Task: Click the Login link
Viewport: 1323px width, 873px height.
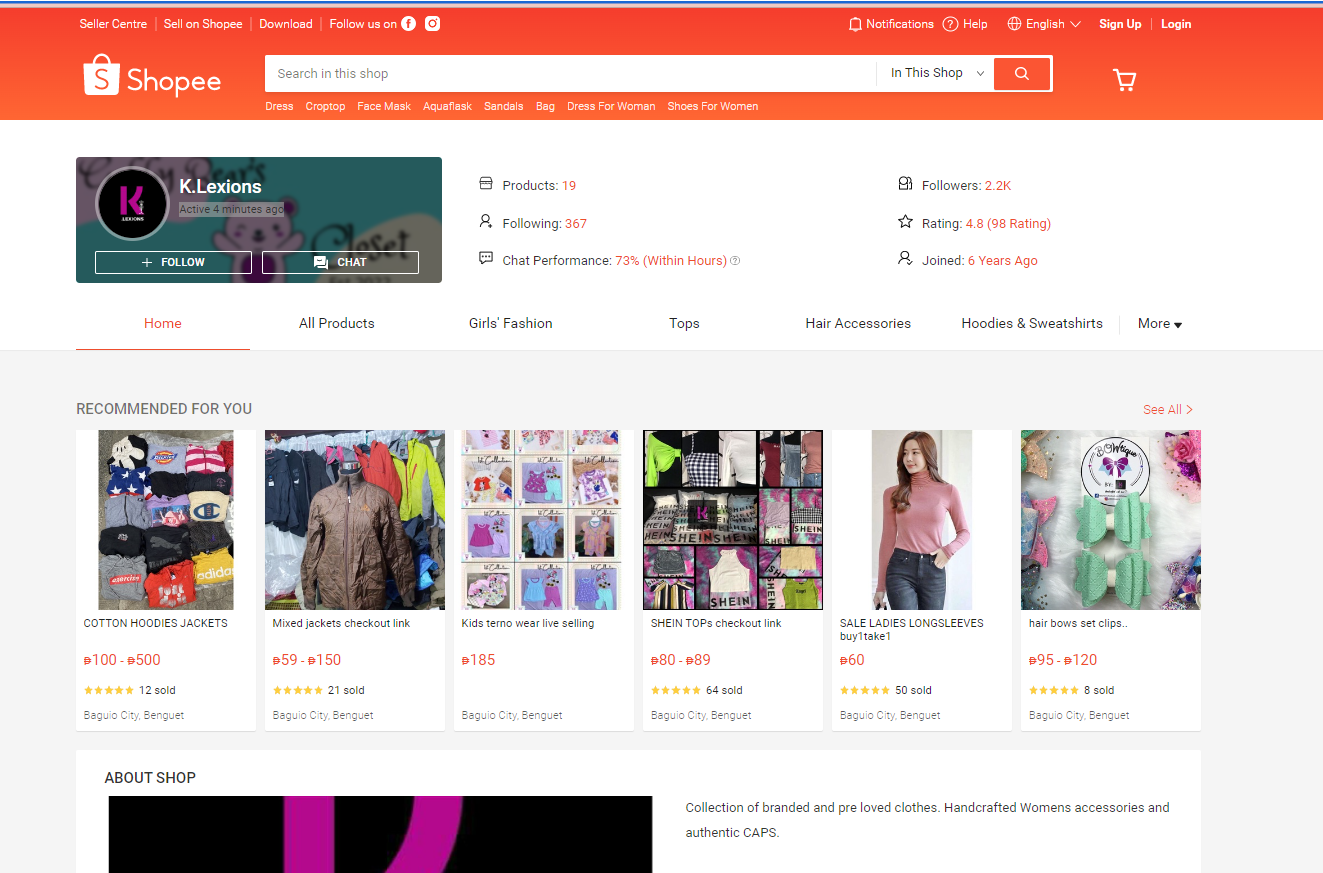Action: (1176, 24)
